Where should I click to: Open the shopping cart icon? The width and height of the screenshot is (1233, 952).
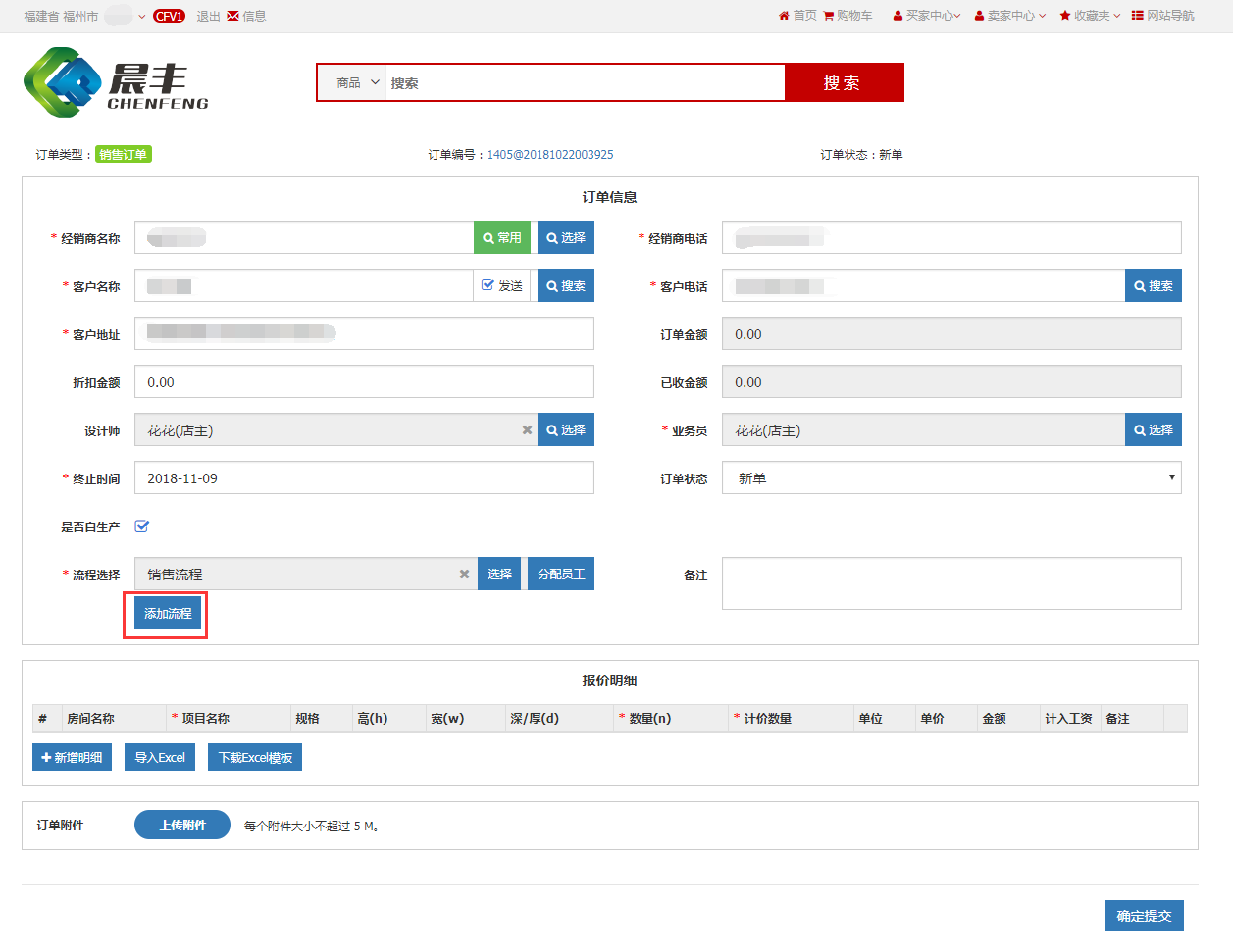tap(829, 16)
